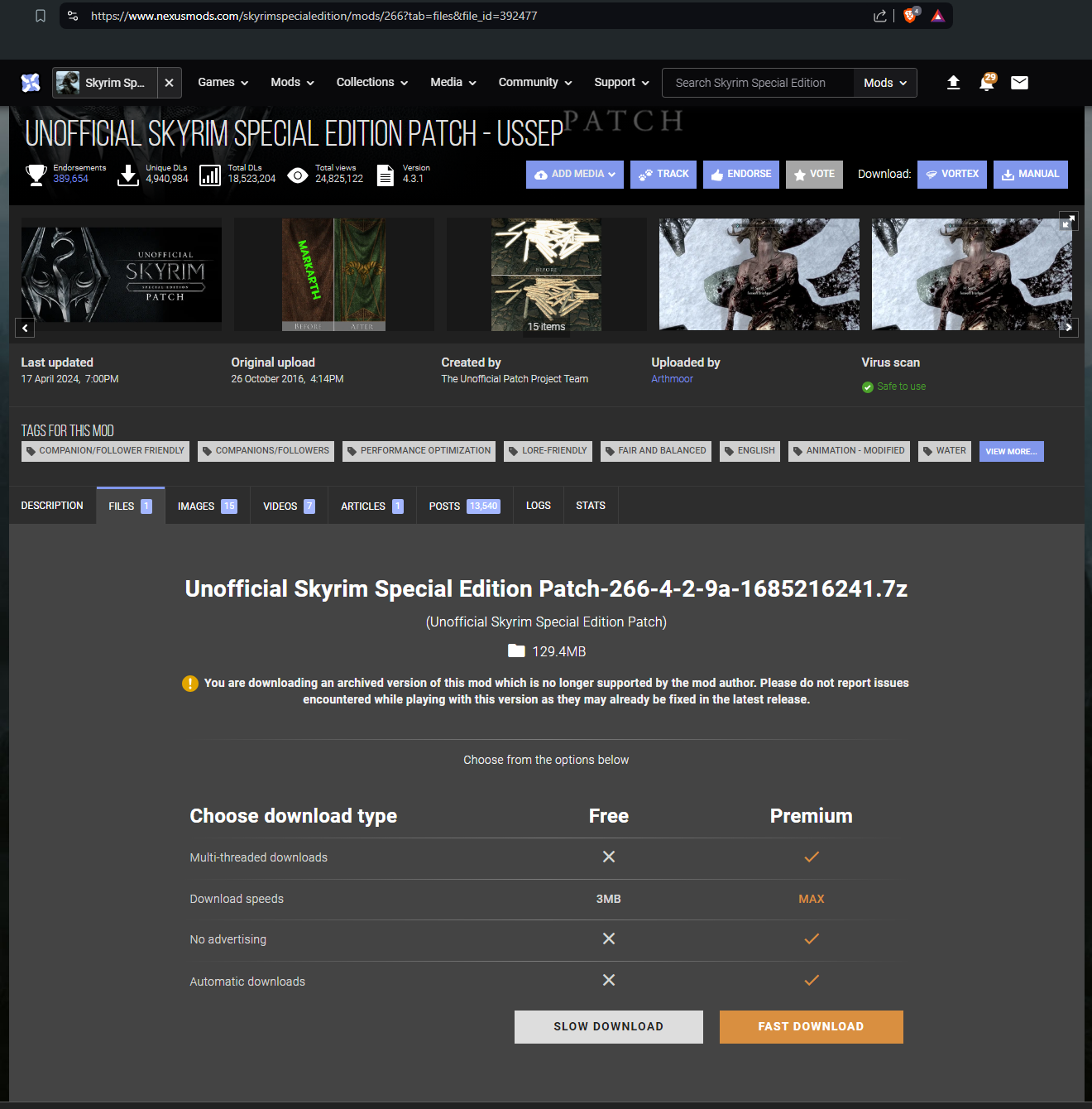The image size is (1092, 1109).
Task: Open the Community dropdown
Action: point(535,83)
